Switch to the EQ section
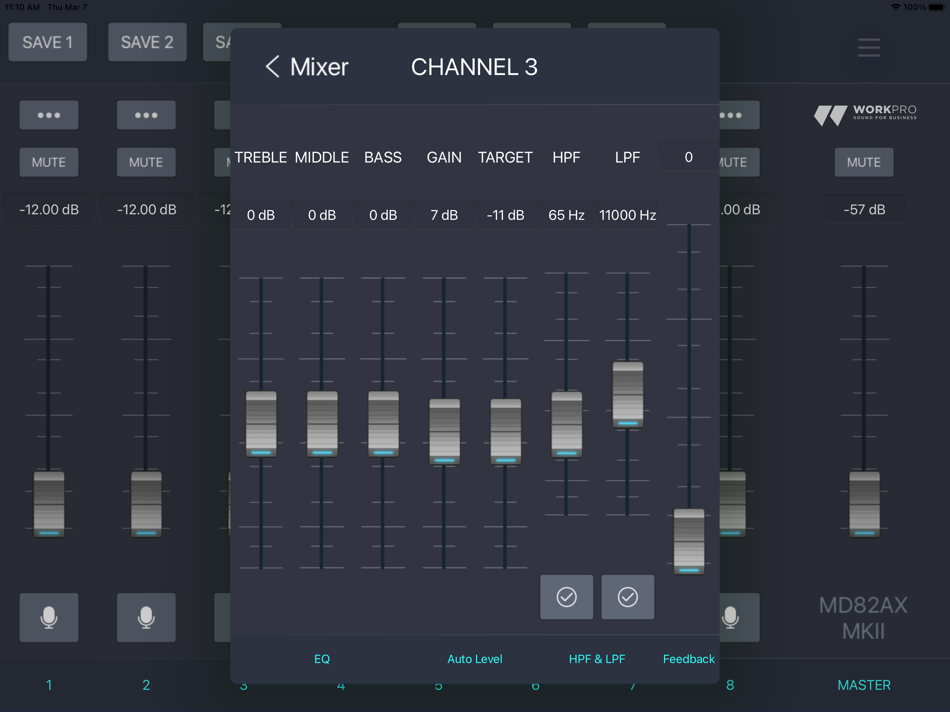950x712 pixels. click(322, 659)
